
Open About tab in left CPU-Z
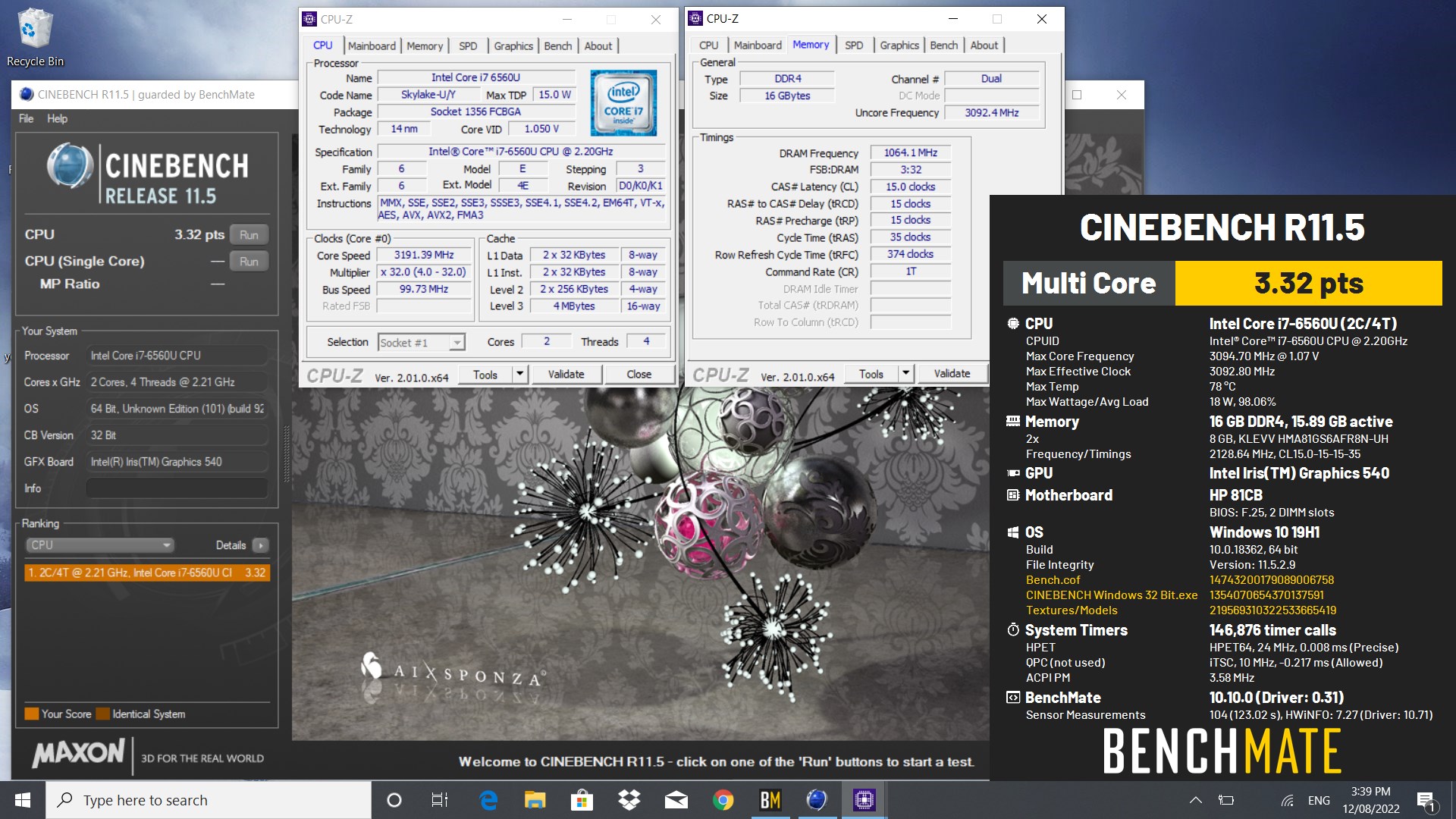click(x=598, y=45)
